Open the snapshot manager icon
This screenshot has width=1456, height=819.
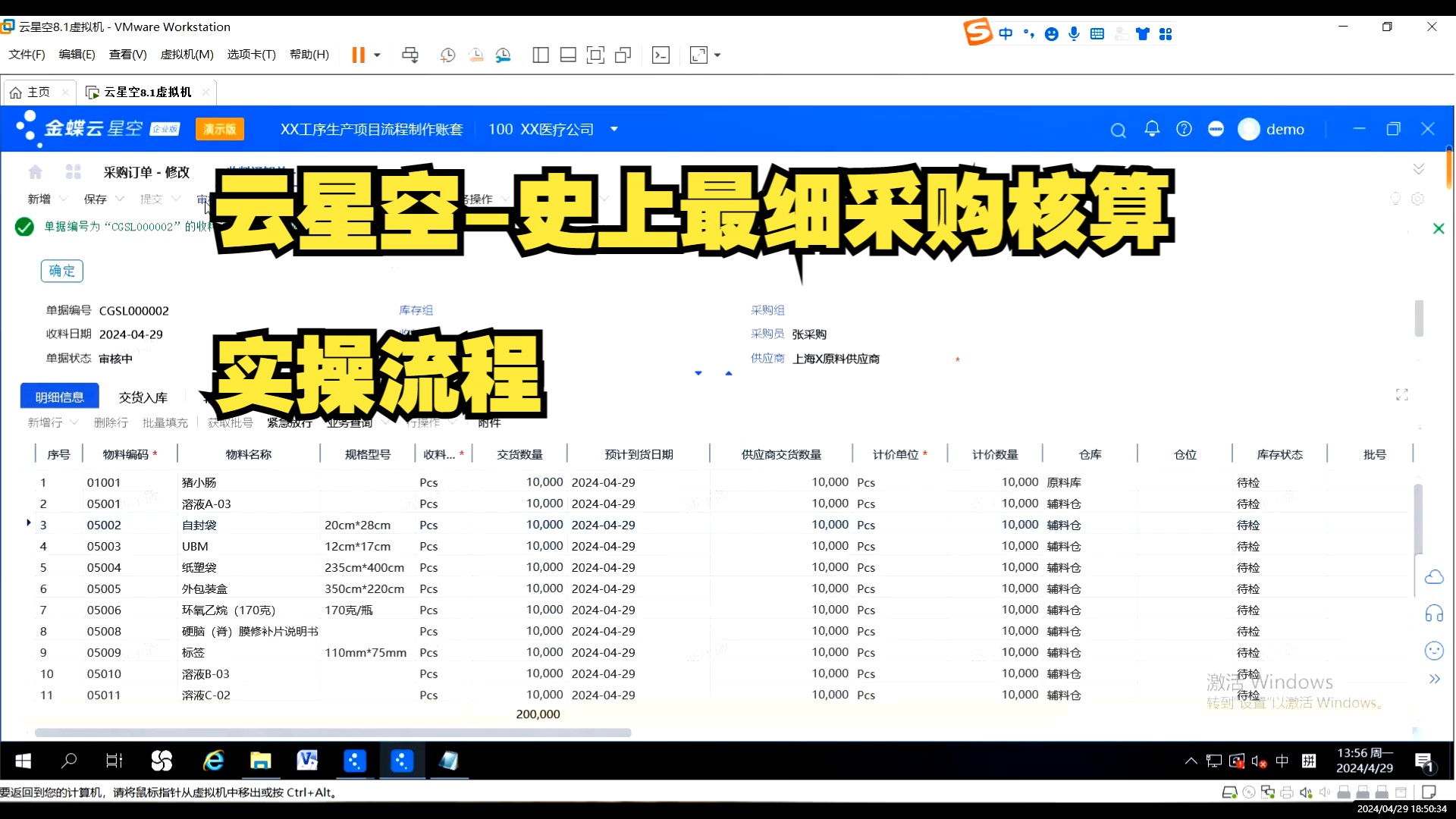(503, 55)
